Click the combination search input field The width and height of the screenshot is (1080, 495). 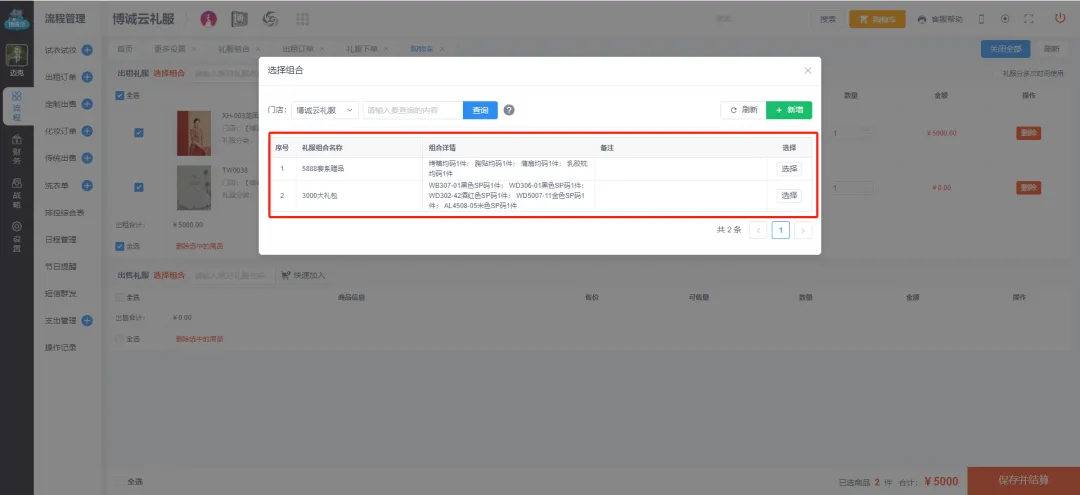point(412,110)
